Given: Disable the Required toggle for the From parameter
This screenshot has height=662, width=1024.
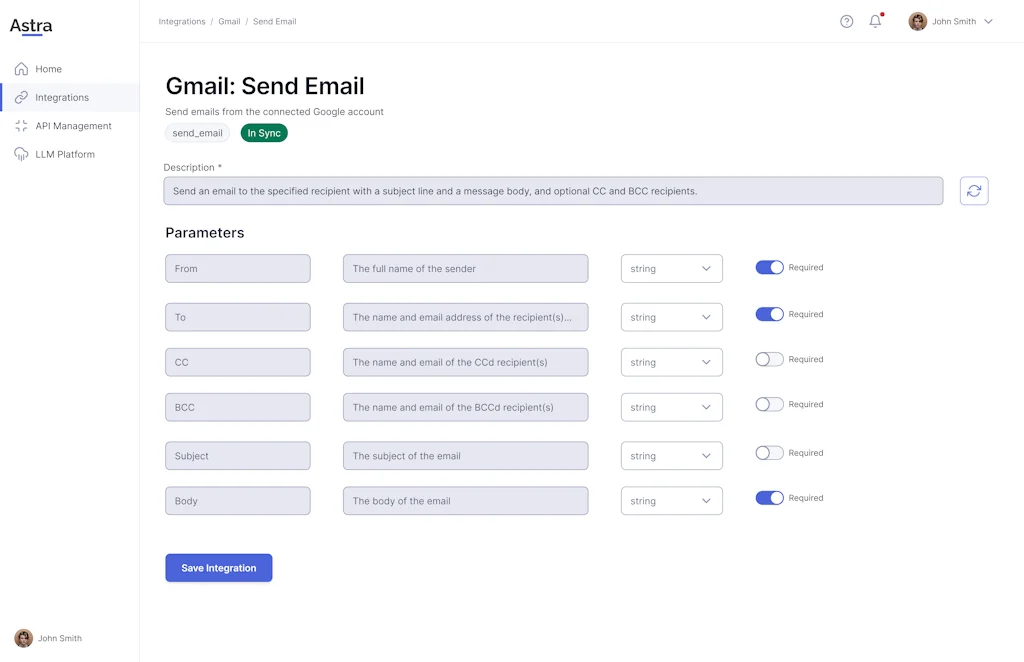Looking at the screenshot, I should point(770,267).
